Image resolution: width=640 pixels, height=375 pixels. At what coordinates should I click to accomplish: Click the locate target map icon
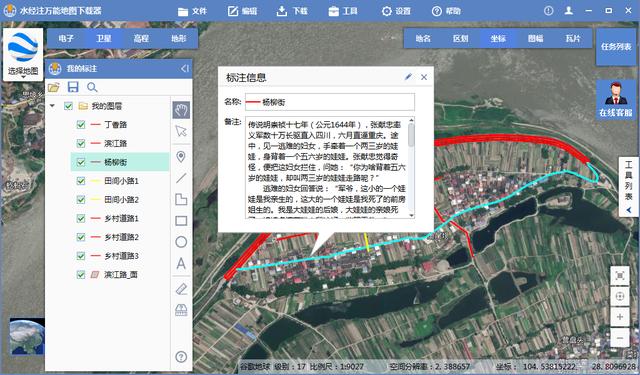pyautogui.click(x=620, y=297)
